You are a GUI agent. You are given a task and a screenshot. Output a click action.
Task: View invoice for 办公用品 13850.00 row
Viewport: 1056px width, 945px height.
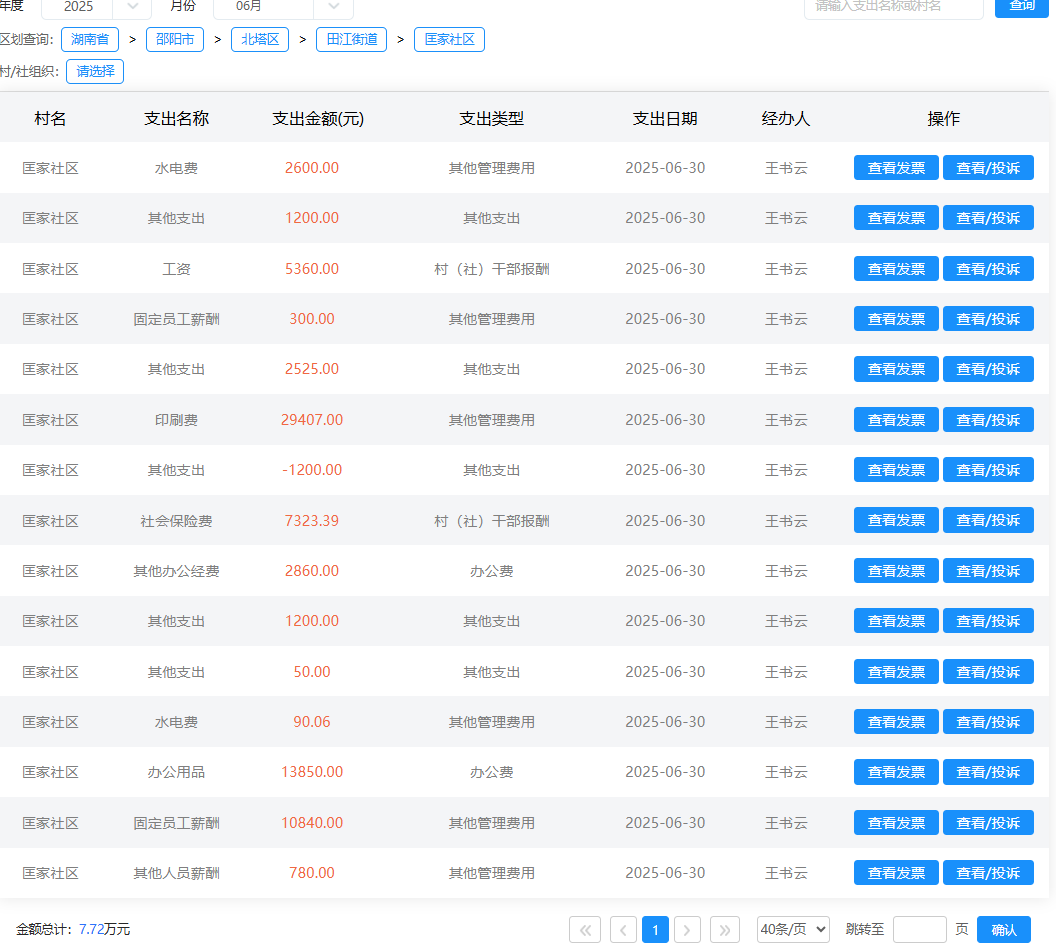click(x=896, y=772)
